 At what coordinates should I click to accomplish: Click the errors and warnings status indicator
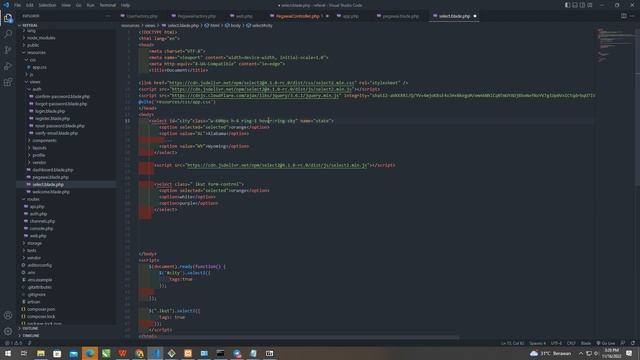pyautogui.click(x=13, y=343)
